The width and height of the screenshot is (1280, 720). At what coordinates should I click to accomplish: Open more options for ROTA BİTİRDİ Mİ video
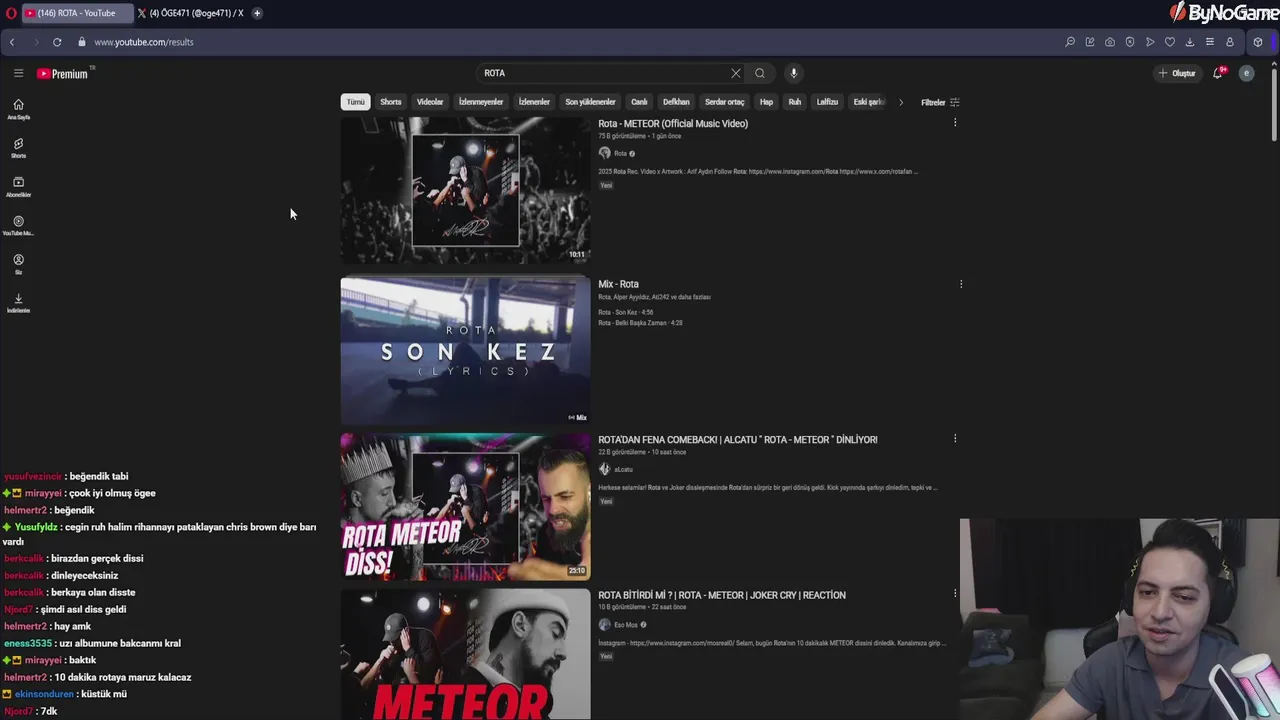coord(955,594)
